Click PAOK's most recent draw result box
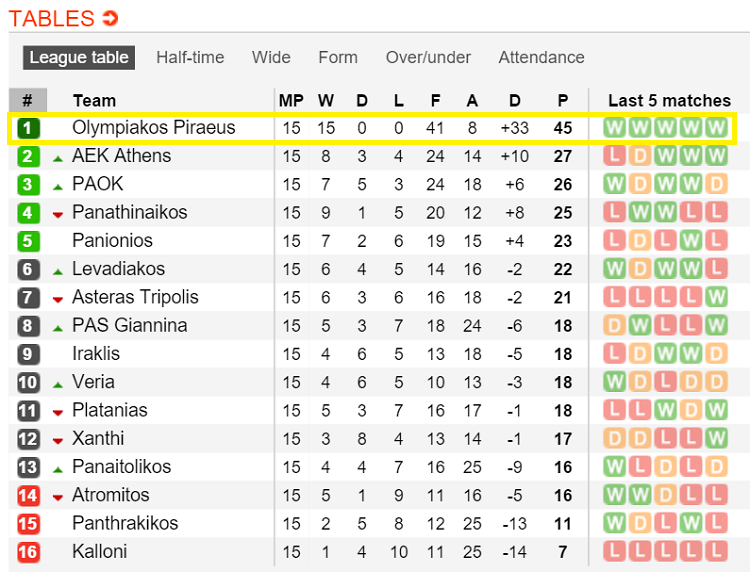Viewport: 750px width, 572px height. click(x=716, y=184)
